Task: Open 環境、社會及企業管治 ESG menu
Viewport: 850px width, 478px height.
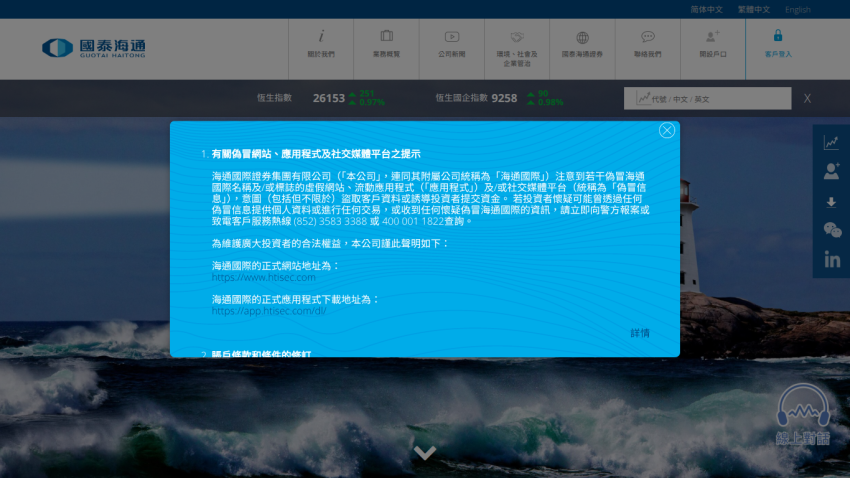Action: (x=517, y=49)
